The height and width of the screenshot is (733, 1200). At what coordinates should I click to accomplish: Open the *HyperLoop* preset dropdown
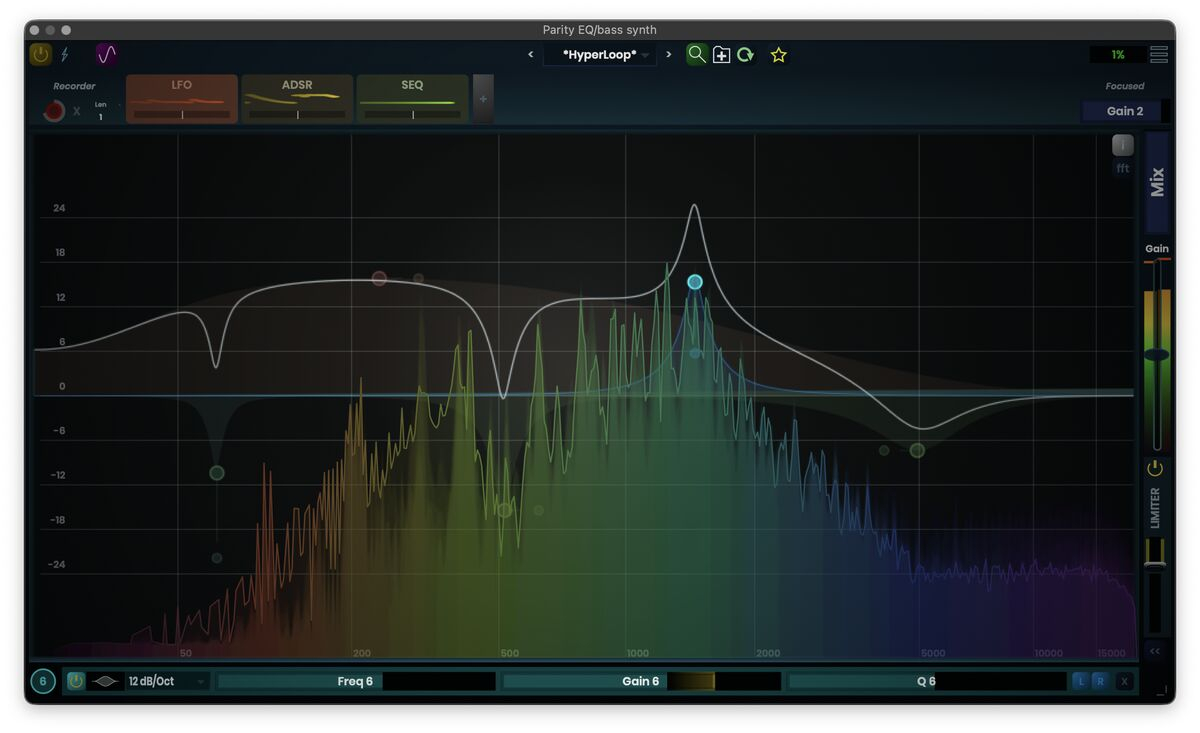click(x=600, y=55)
